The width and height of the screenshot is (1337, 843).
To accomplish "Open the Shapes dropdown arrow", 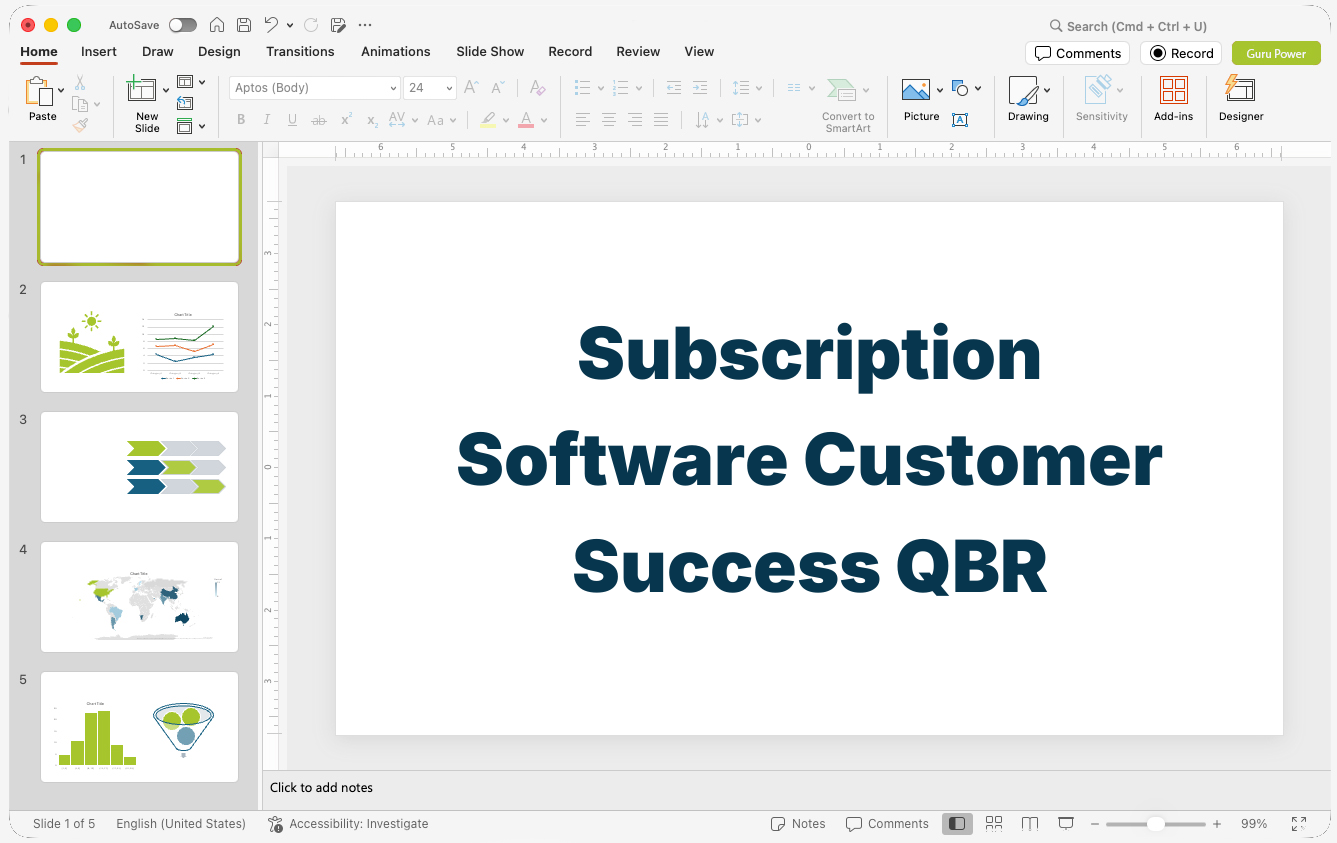I will [x=978, y=88].
